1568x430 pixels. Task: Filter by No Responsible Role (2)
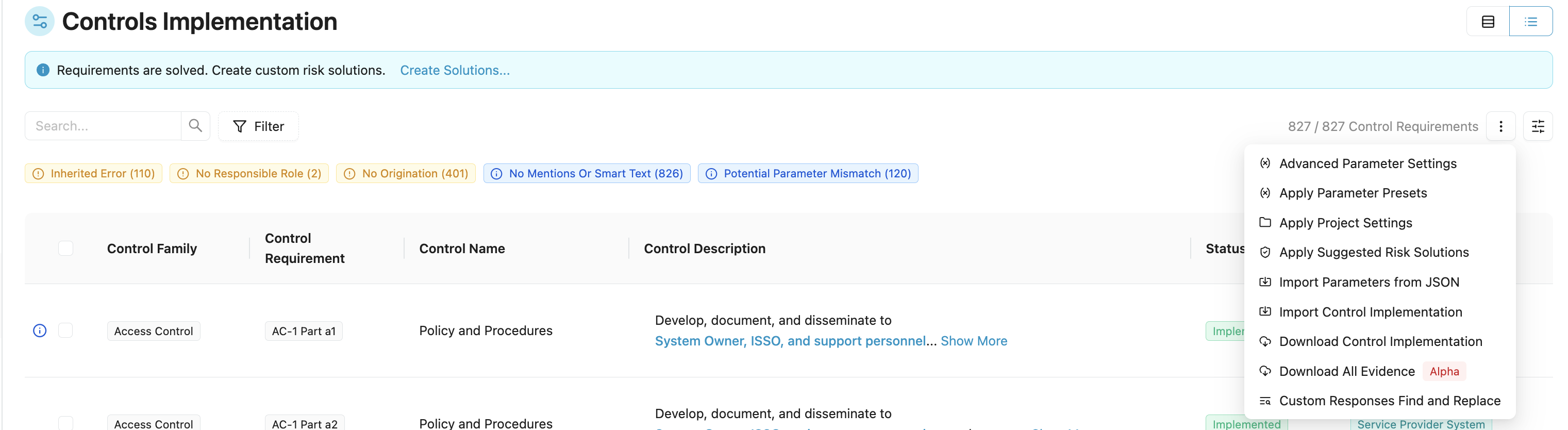click(249, 174)
